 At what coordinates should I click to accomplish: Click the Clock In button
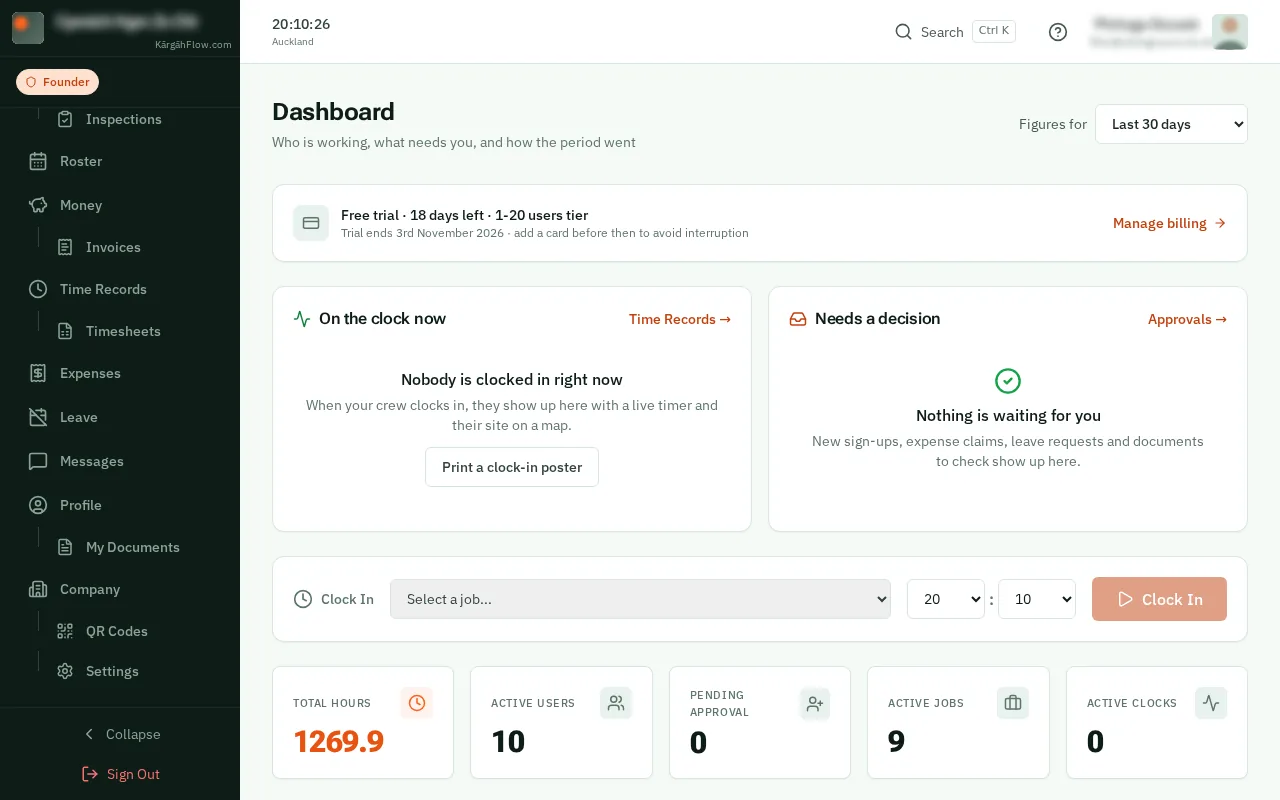[1159, 599]
